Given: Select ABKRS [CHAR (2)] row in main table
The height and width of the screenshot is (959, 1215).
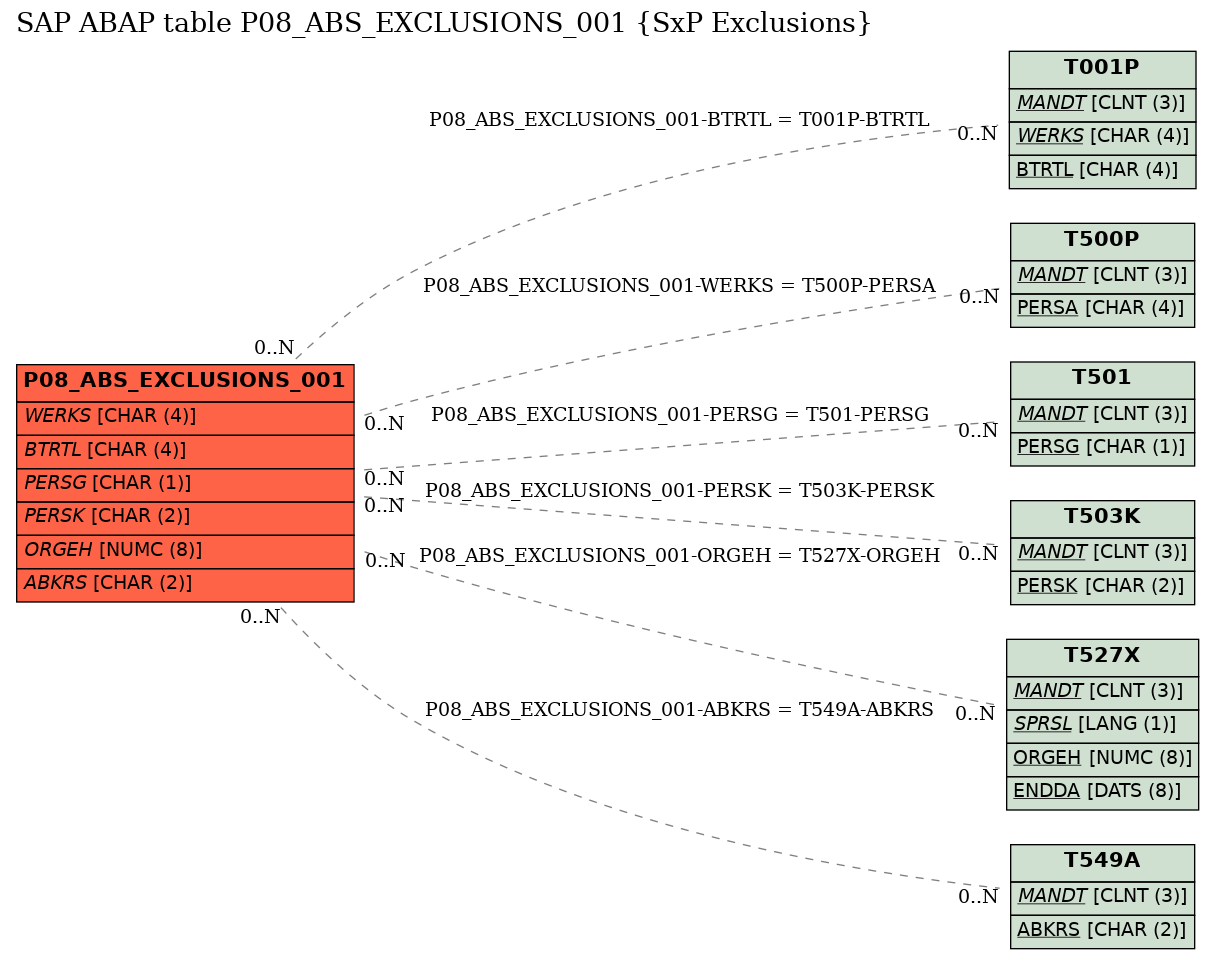Looking at the screenshot, I should point(185,585).
